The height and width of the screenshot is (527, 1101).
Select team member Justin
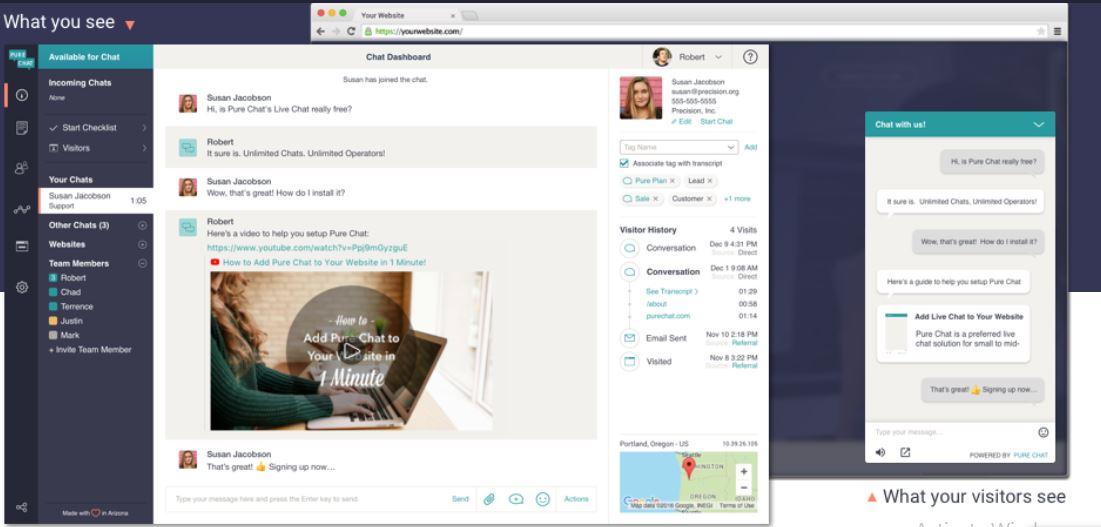click(x=71, y=321)
